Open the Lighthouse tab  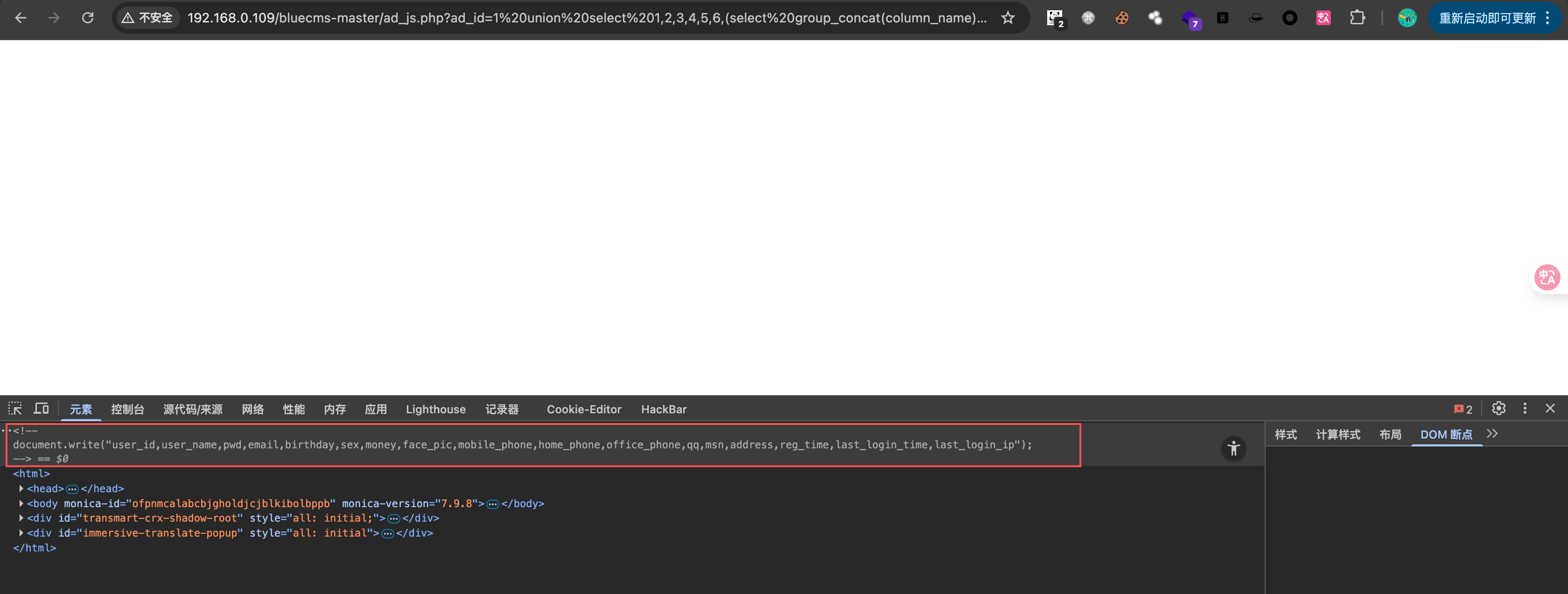(435, 410)
